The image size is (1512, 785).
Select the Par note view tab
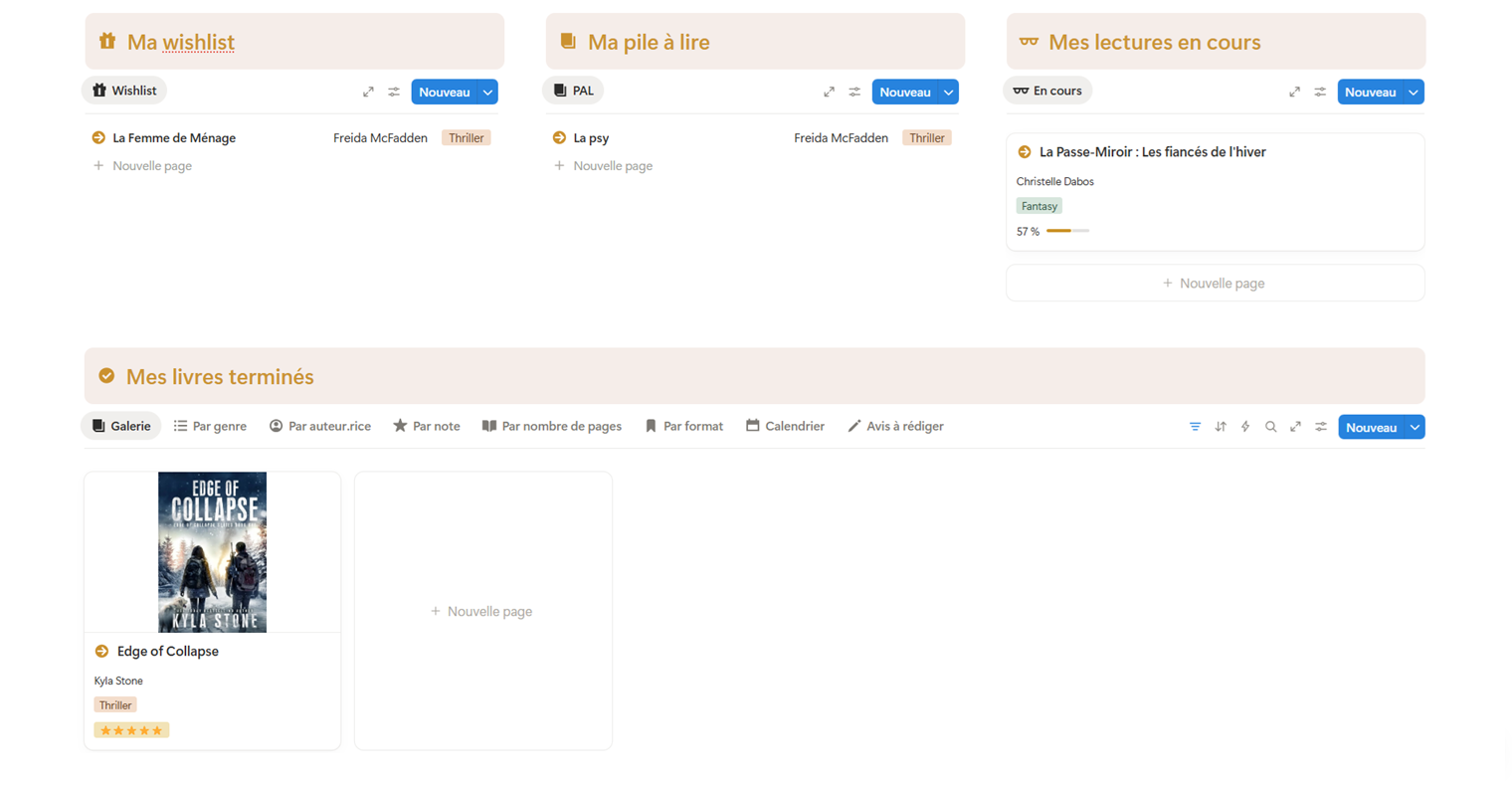(427, 426)
